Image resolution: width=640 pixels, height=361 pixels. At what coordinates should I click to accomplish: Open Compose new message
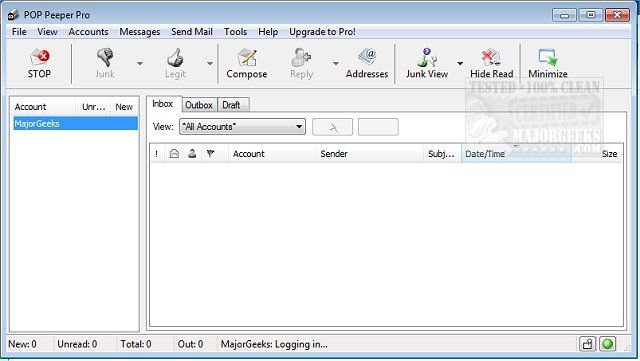(247, 63)
